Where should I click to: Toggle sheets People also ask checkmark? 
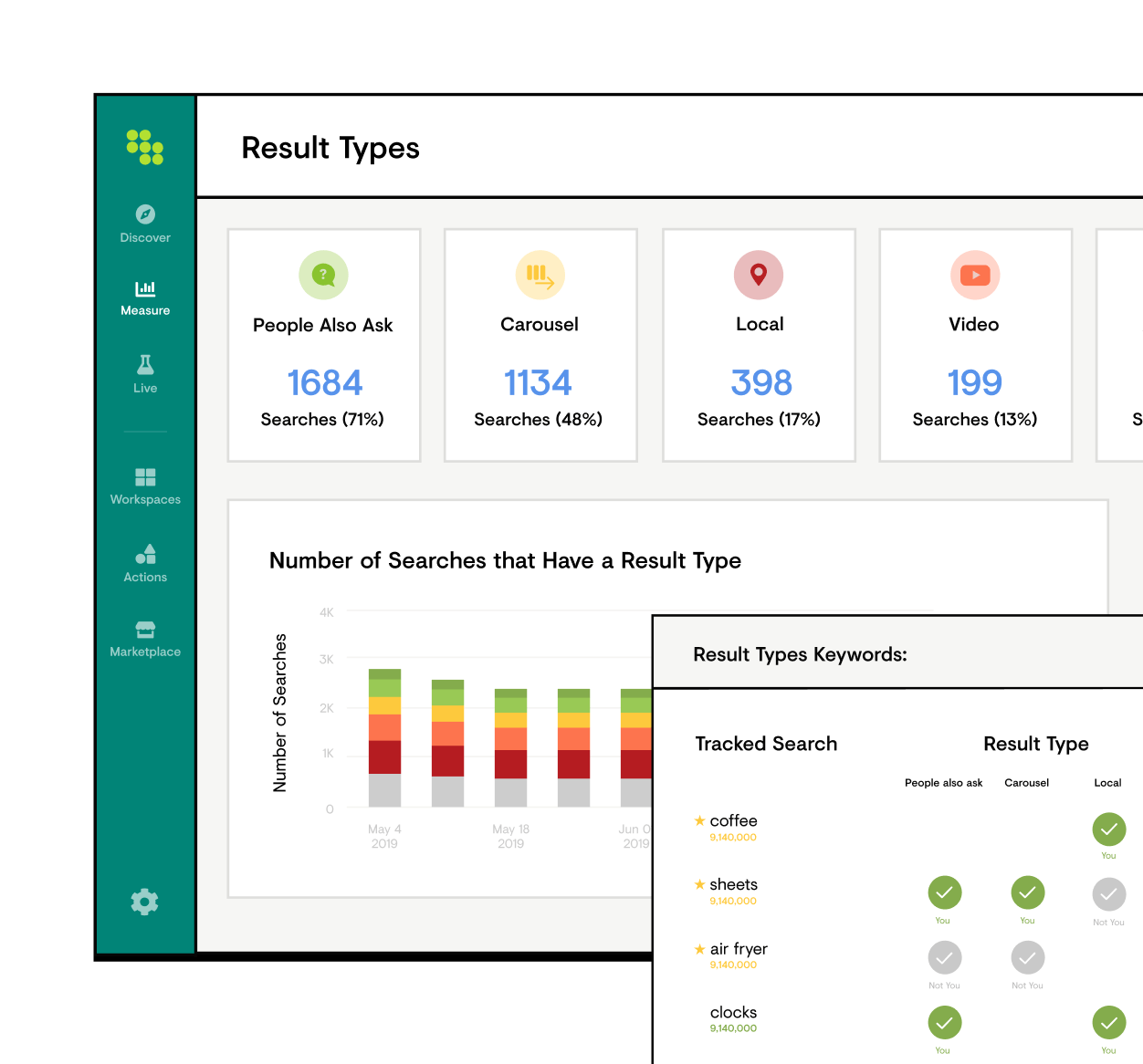pyautogui.click(x=945, y=892)
